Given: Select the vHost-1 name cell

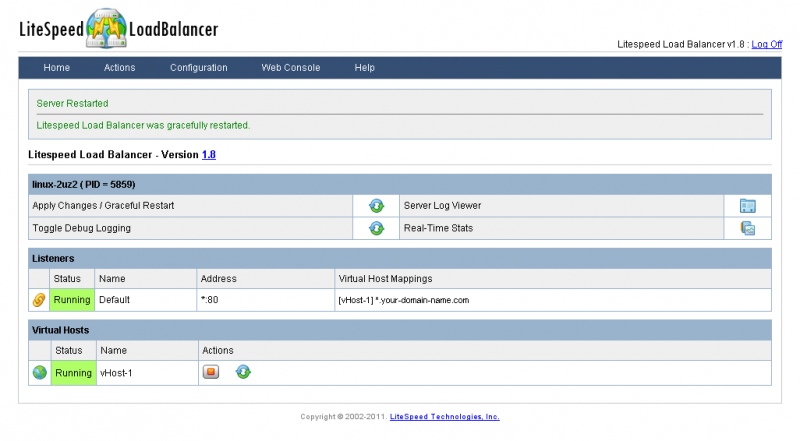Looking at the screenshot, I should [x=147, y=373].
